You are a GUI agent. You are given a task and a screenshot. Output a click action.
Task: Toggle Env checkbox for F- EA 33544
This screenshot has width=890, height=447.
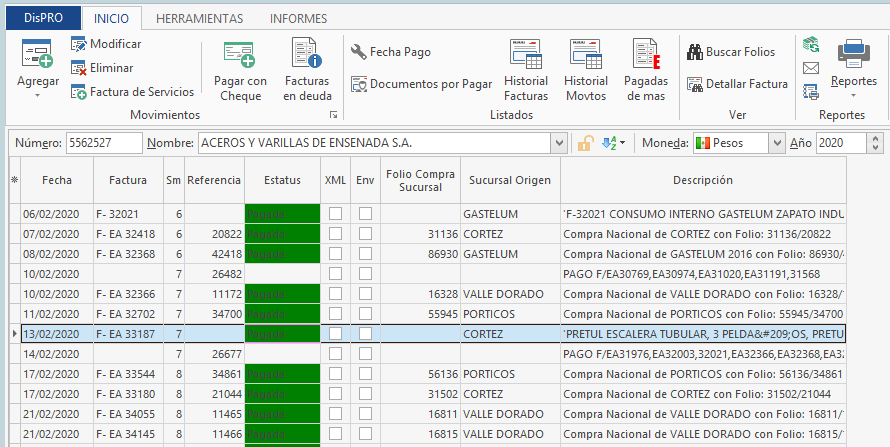pyautogui.click(x=366, y=374)
